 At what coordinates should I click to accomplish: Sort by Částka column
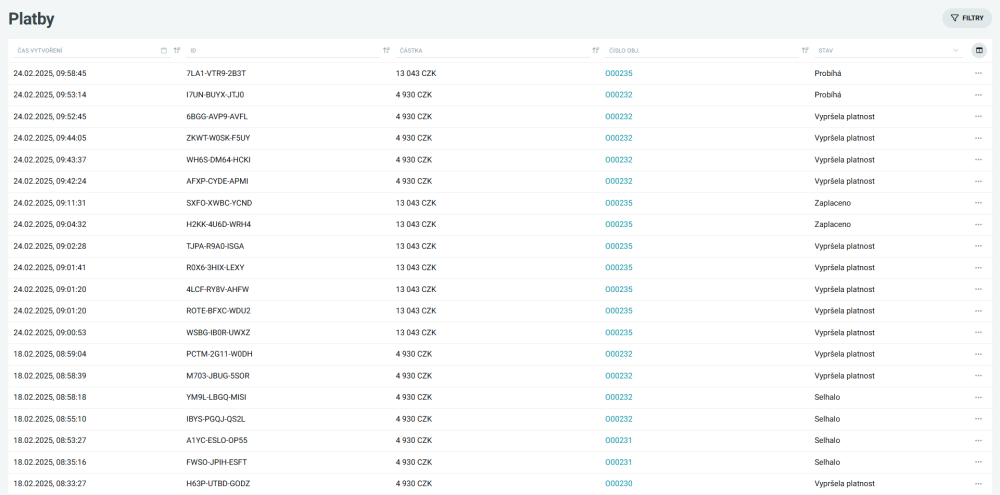596,50
